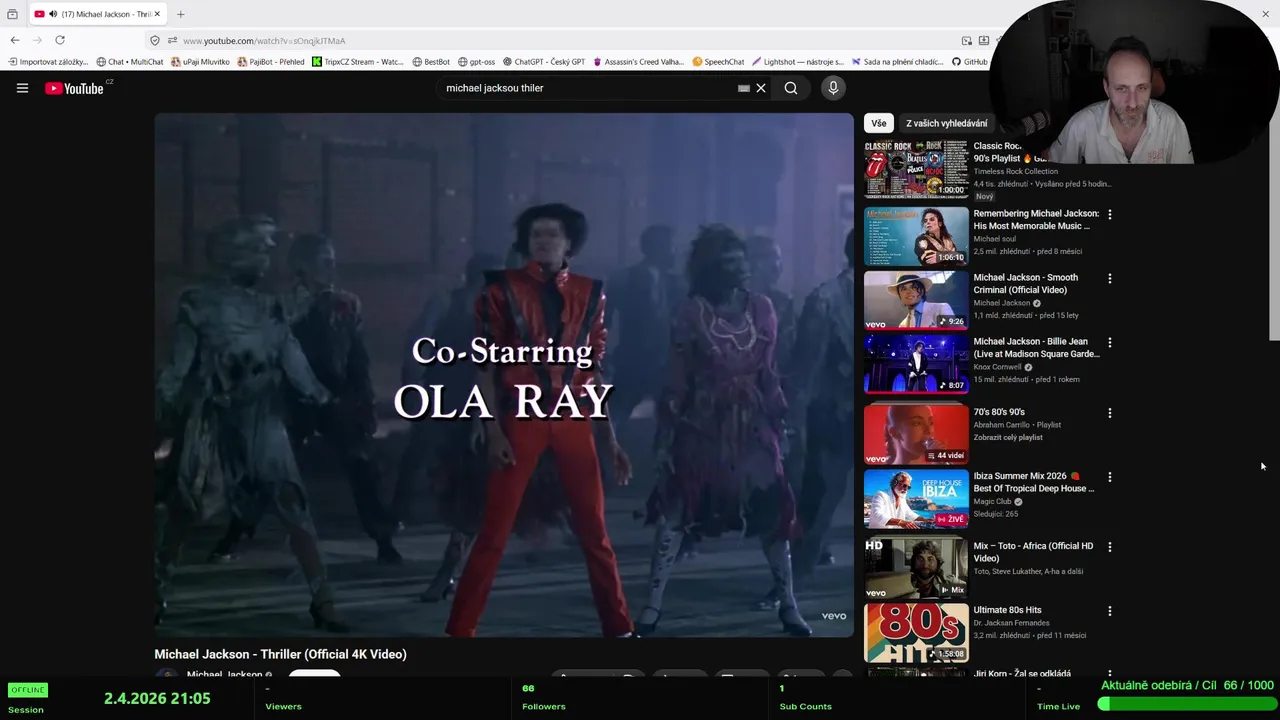Open the Ibiza Summer Mix live thumbnail

coord(916,499)
